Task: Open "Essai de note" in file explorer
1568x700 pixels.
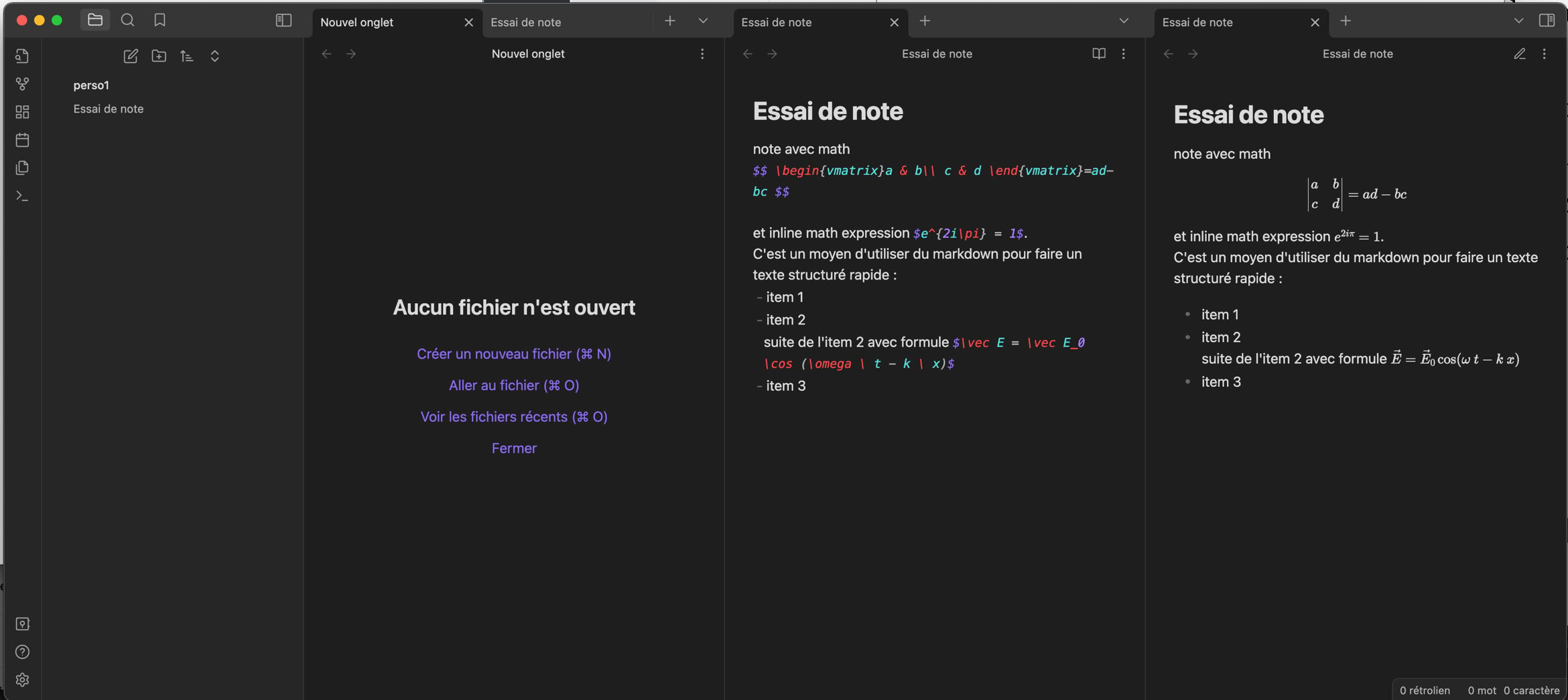Action: point(109,109)
